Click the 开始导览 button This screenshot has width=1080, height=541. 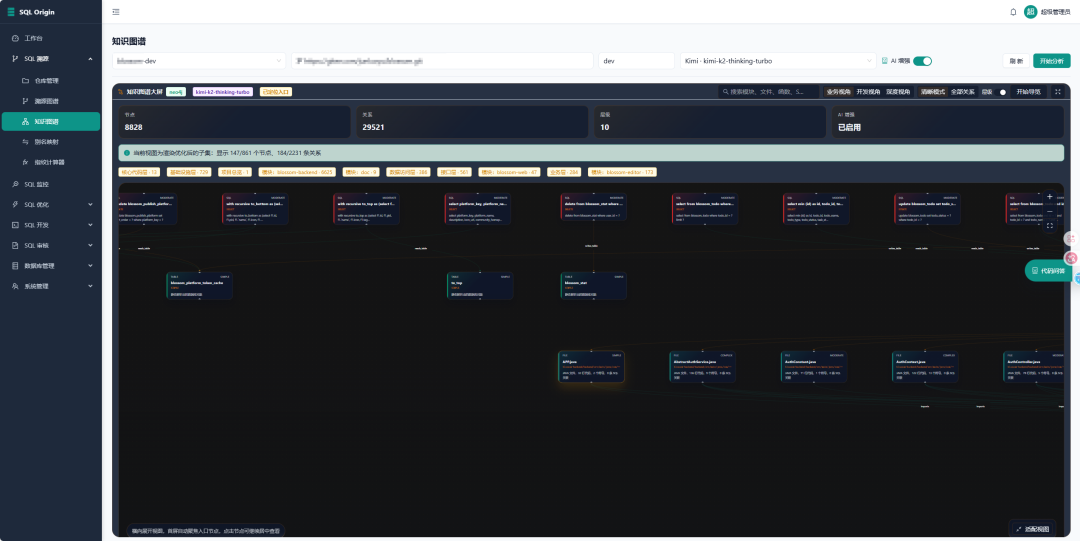pos(1028,91)
